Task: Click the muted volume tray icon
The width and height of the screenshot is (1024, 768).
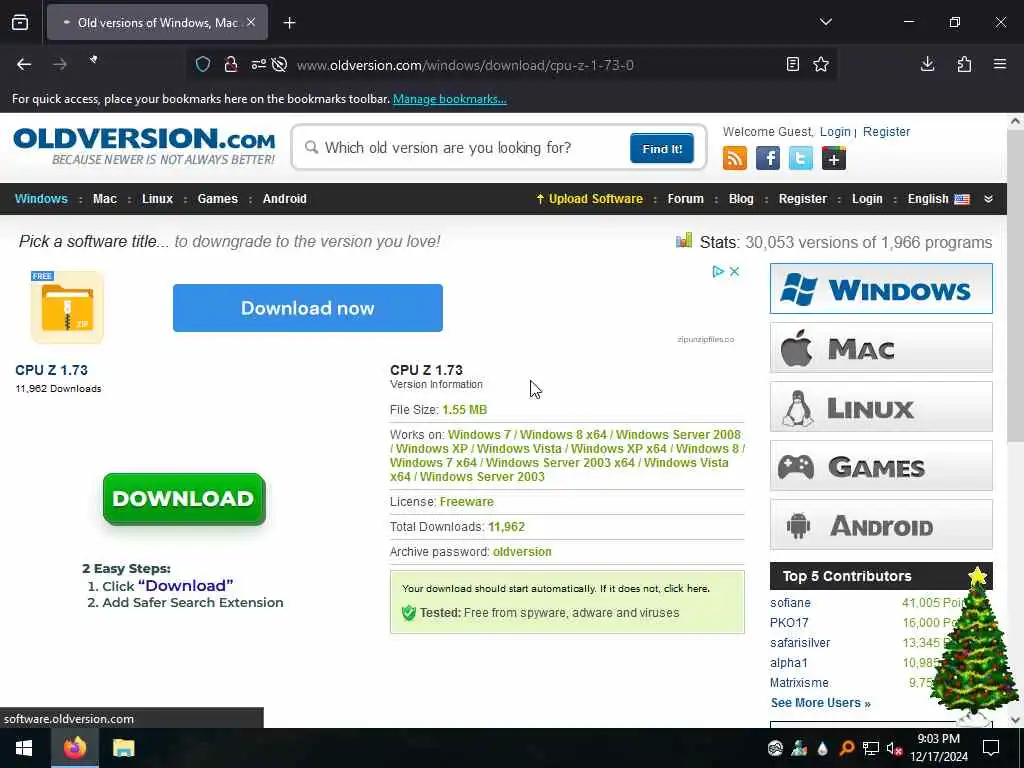Action: coord(894,748)
